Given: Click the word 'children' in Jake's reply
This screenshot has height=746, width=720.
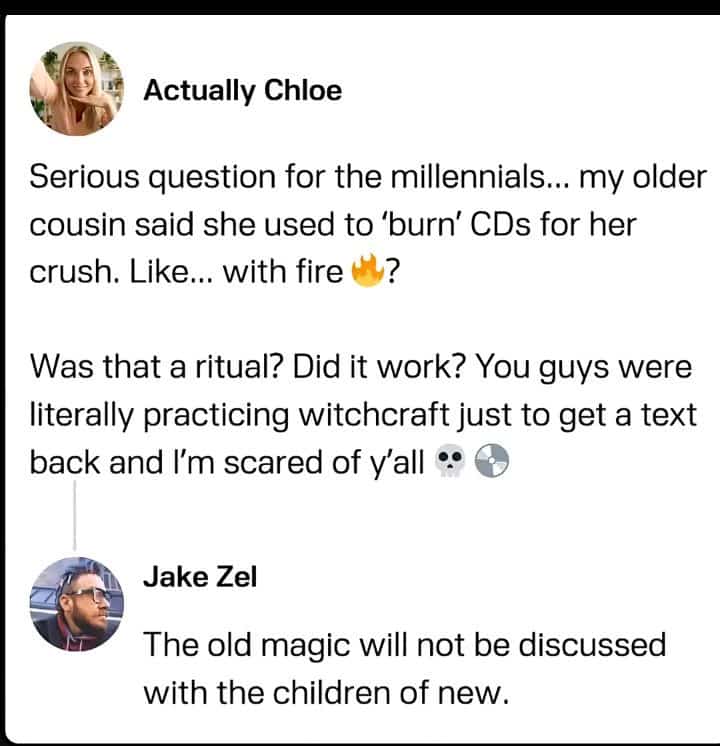Looking at the screenshot, I should click(x=332, y=693).
